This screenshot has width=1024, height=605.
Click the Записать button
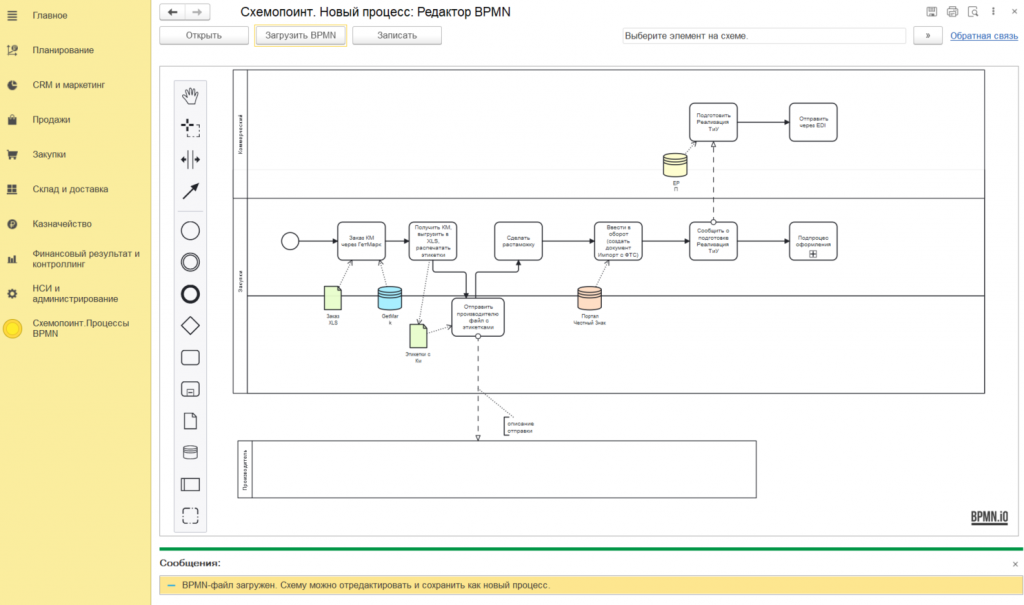[x=397, y=35]
